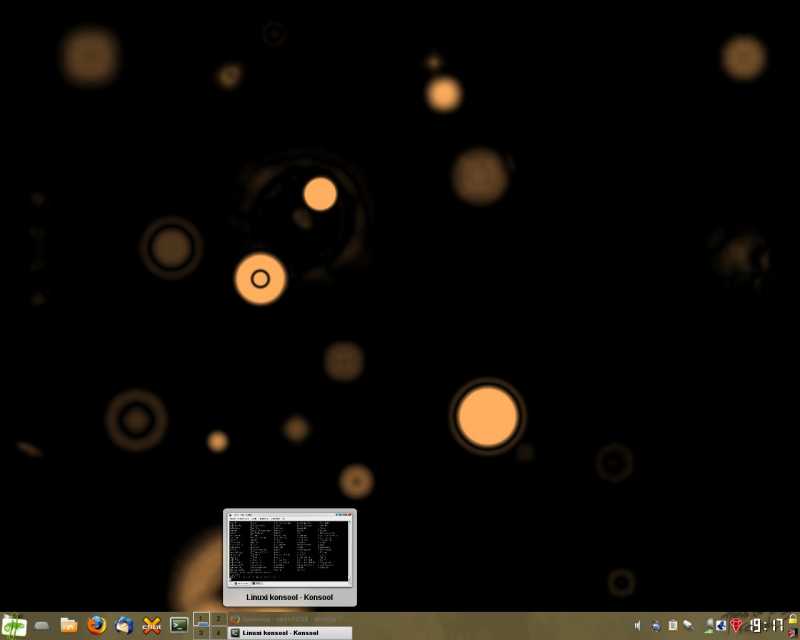Image resolution: width=800 pixels, height=640 pixels.
Task: Open the KDE main menu launcher
Action: tap(14, 626)
